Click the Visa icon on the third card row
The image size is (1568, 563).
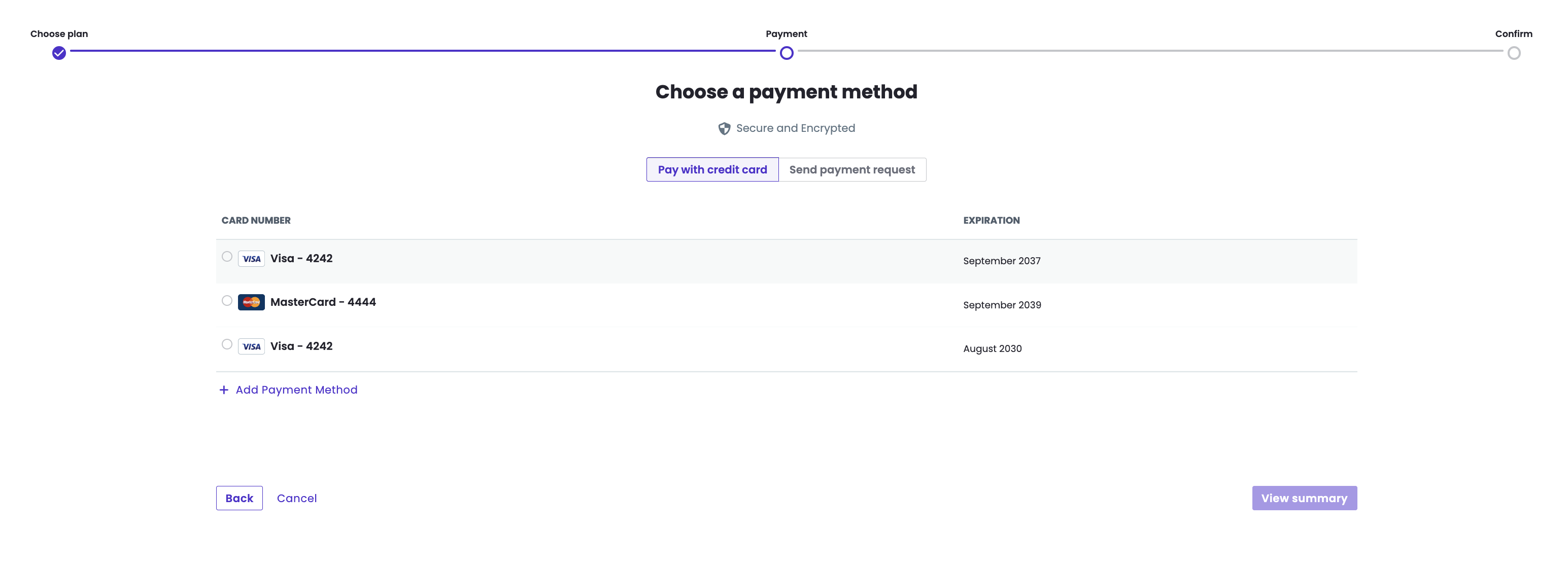click(x=251, y=346)
